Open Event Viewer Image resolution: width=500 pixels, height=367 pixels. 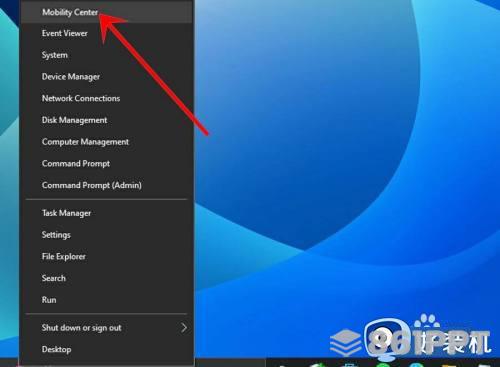[107, 33]
